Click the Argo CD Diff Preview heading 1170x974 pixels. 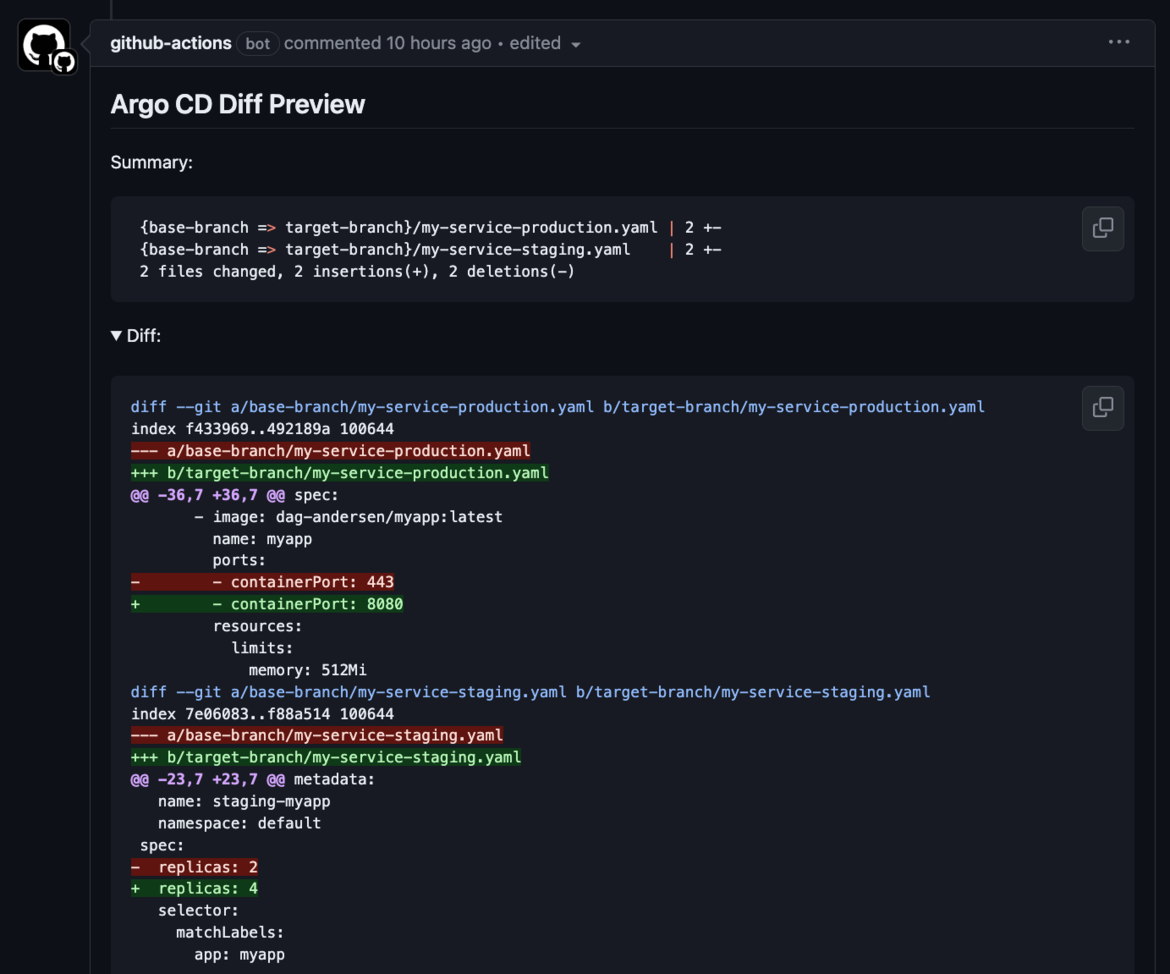pos(237,104)
